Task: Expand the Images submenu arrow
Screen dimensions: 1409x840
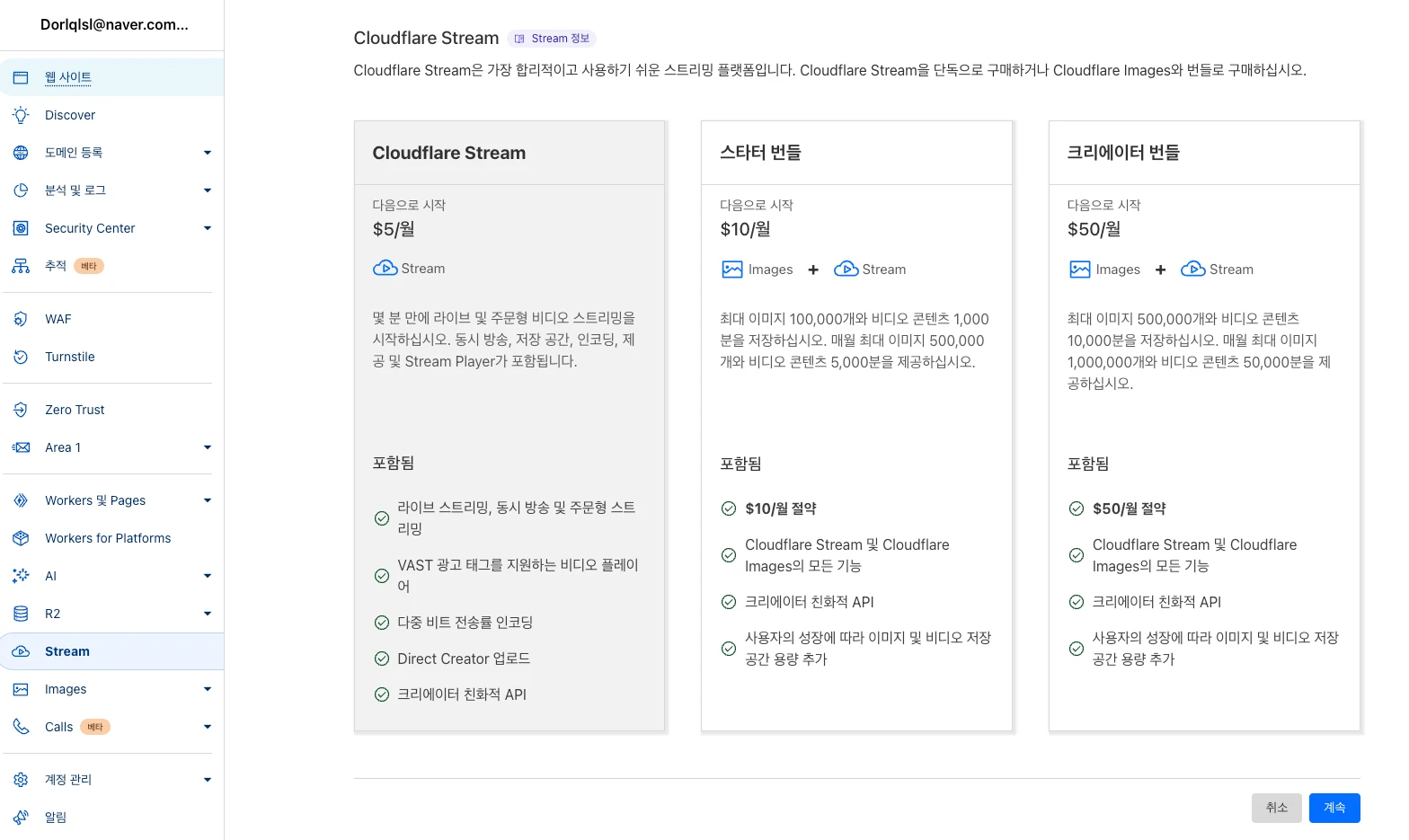Action: point(208,689)
